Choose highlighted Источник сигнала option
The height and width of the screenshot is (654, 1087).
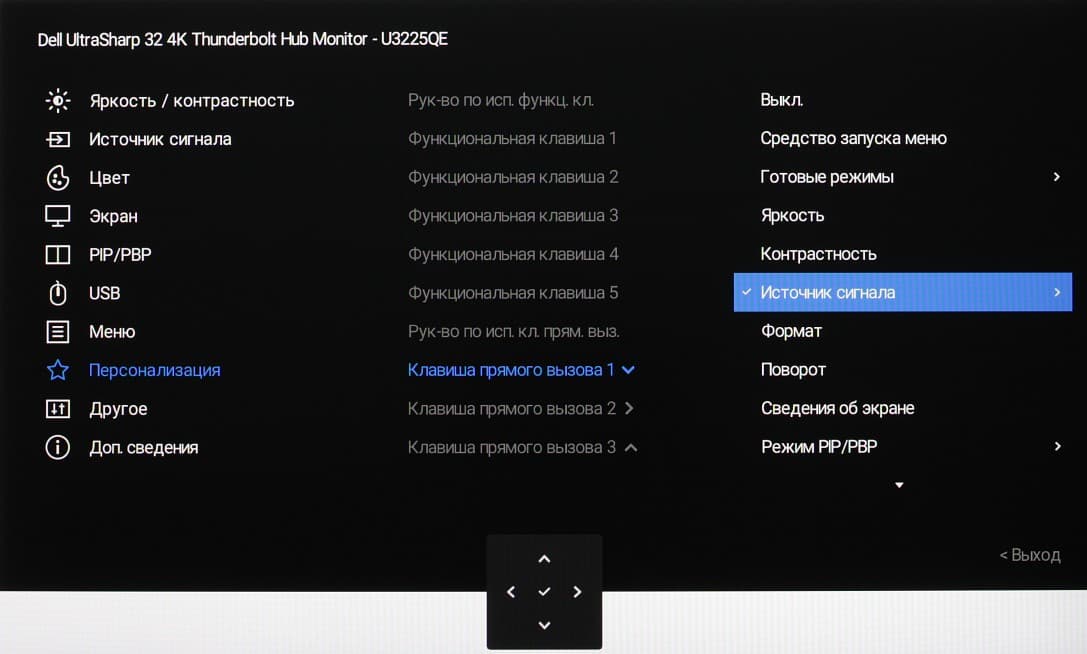click(x=903, y=292)
